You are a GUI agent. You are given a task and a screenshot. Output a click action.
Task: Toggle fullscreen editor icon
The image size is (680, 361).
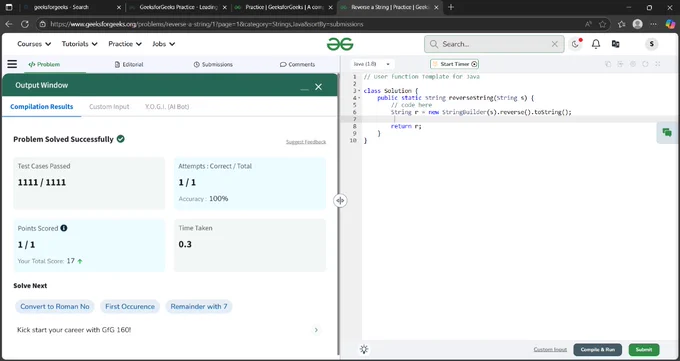(657, 64)
